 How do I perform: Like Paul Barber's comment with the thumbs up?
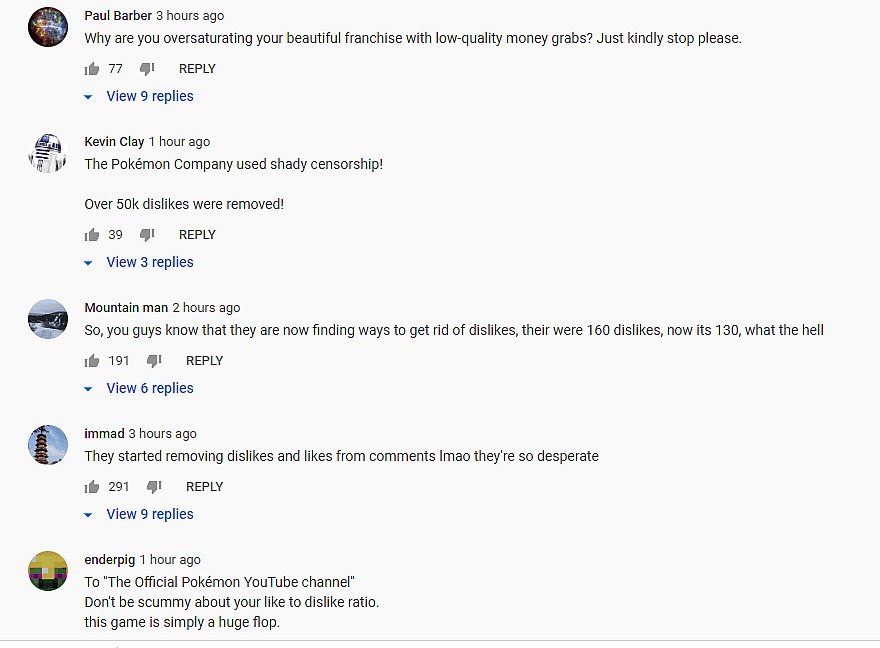[x=91, y=68]
